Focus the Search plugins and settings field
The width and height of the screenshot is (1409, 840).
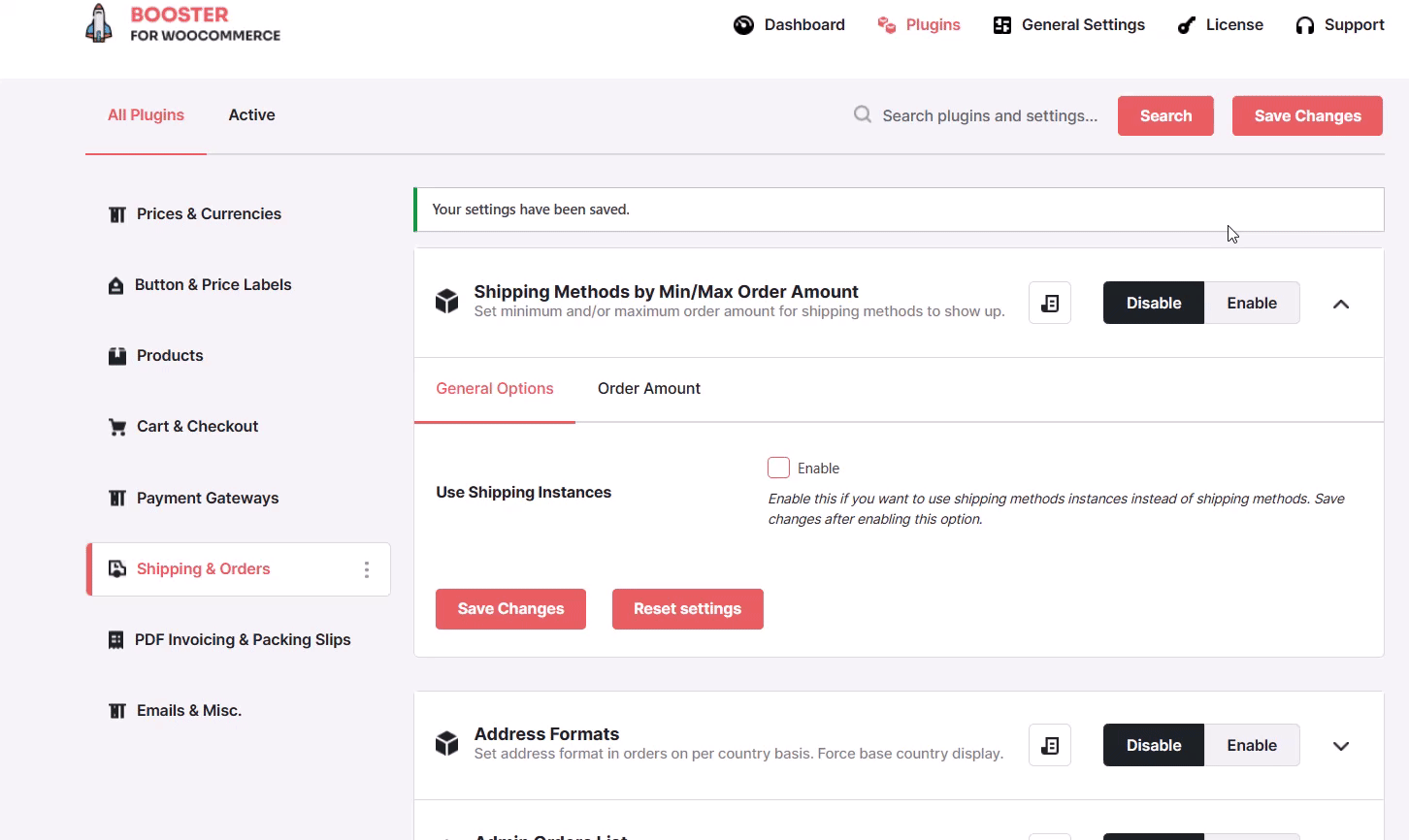click(x=990, y=115)
